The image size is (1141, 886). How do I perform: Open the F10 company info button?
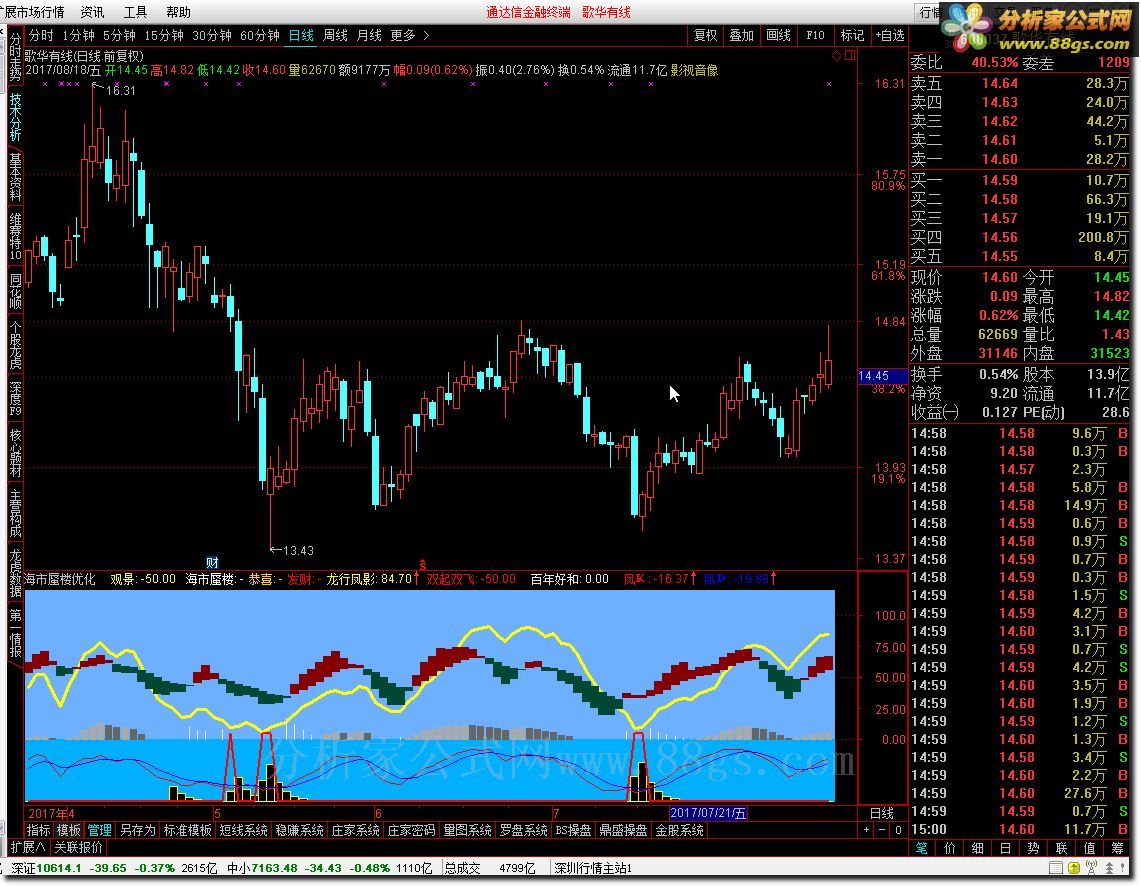[x=815, y=35]
